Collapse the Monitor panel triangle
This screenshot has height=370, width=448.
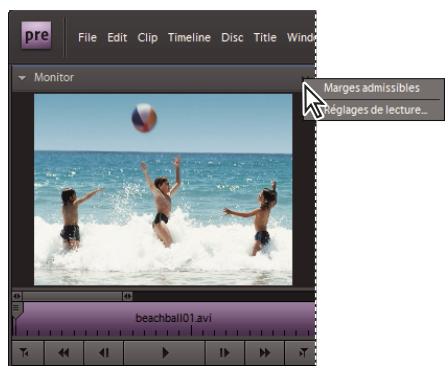22,78
